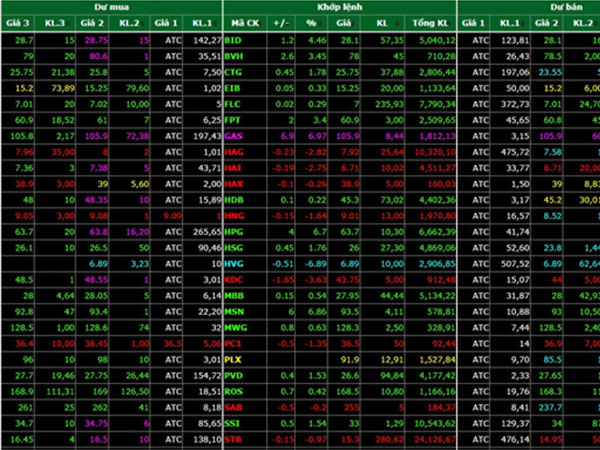Image resolution: width=600 pixels, height=450 pixels.
Task: Click the HAI ticker
Action: [233, 168]
